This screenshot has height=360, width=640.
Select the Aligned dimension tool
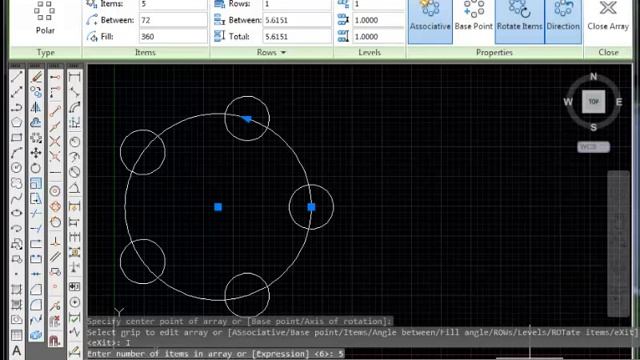75,92
